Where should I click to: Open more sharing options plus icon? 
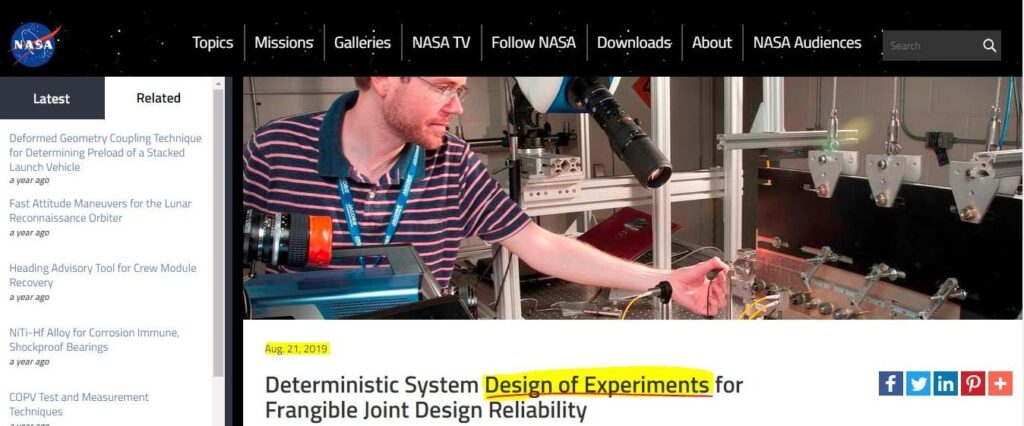click(x=1000, y=383)
